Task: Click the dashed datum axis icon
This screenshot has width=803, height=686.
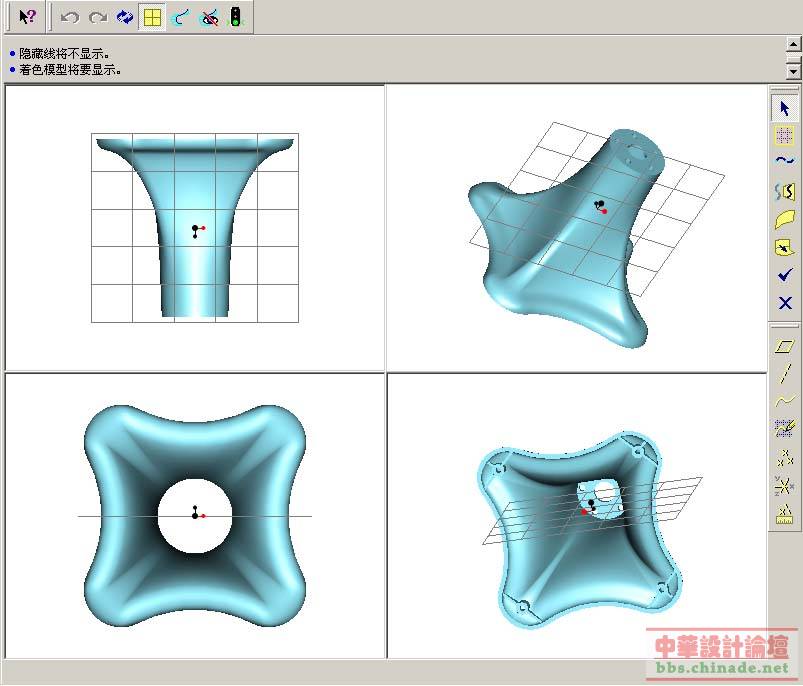Action: [x=784, y=373]
